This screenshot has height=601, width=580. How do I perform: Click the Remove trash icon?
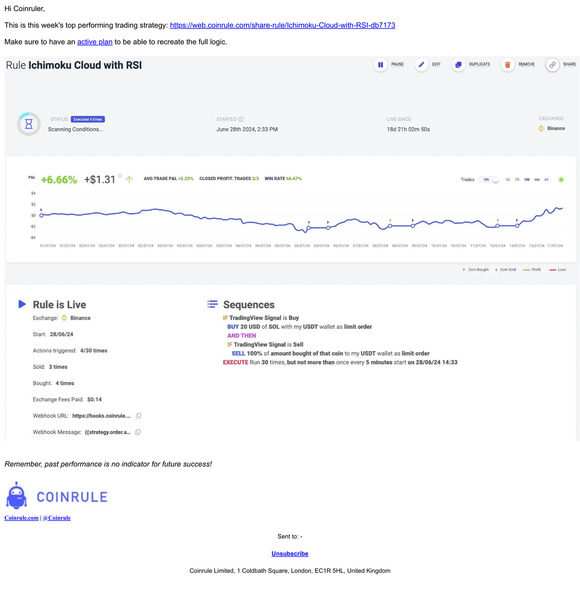click(508, 65)
